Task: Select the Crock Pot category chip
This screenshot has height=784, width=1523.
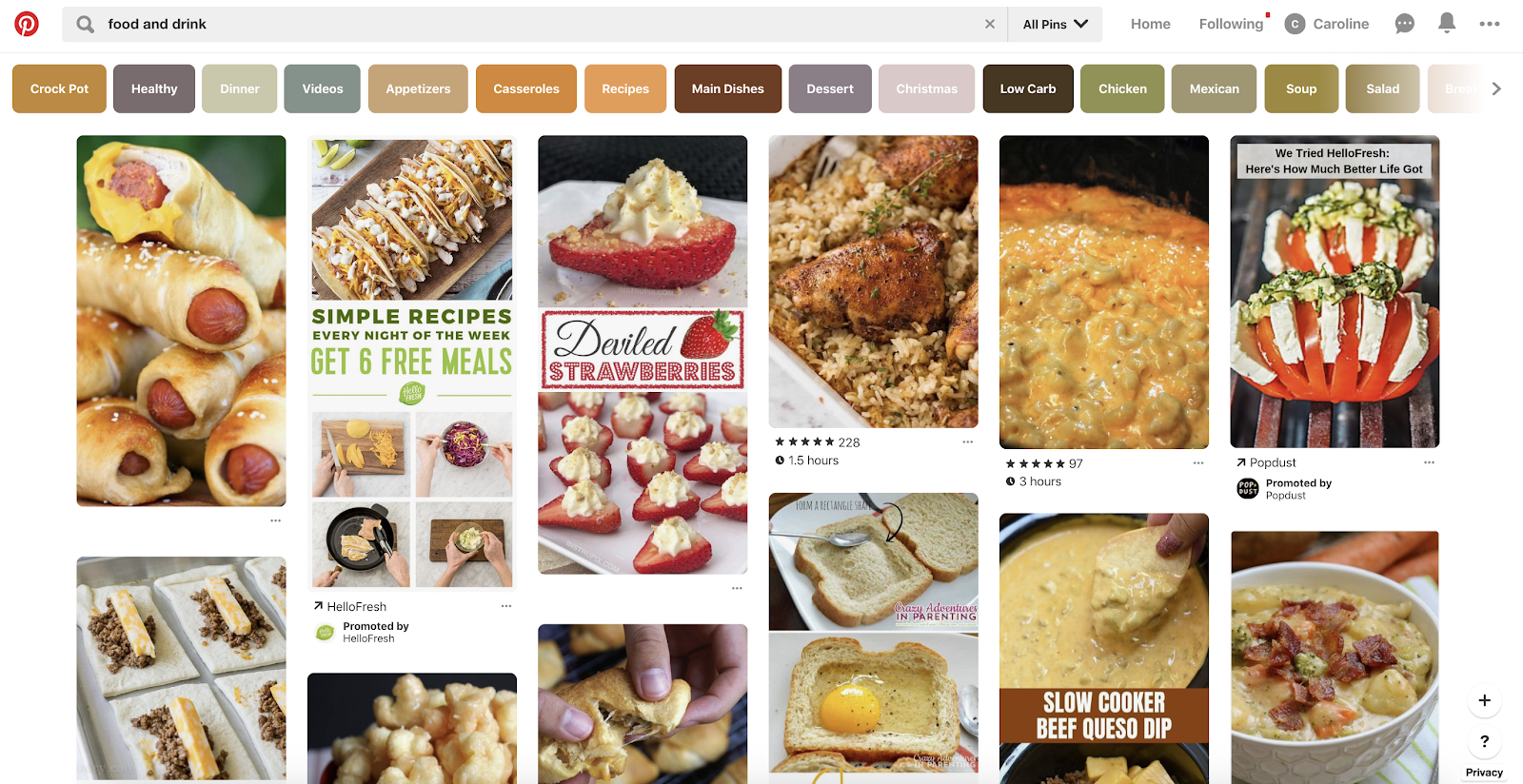Action: point(59,88)
